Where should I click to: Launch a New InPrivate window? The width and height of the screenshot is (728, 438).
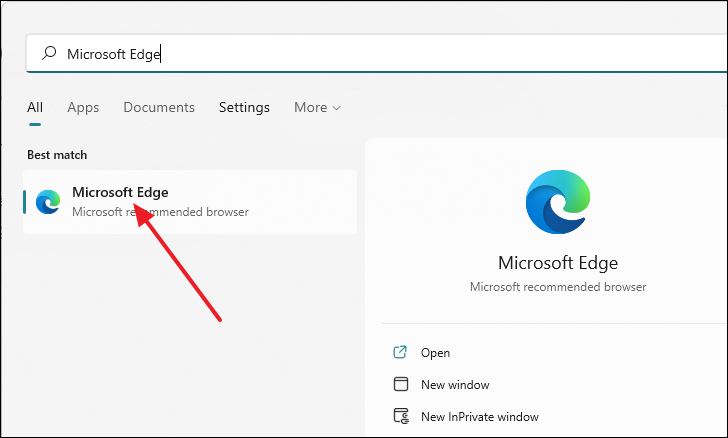click(x=480, y=417)
